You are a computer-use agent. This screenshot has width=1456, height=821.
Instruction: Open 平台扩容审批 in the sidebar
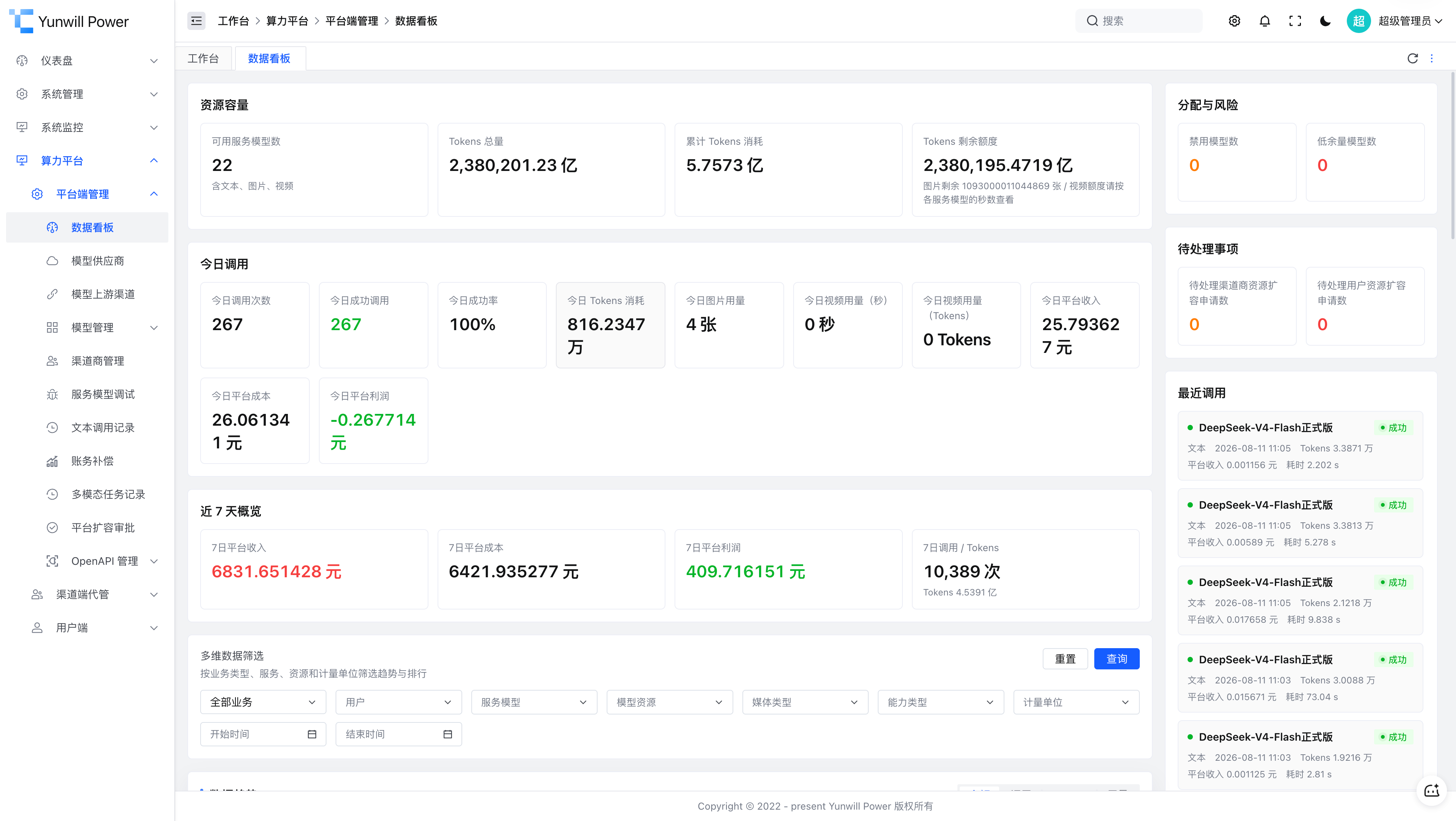87,527
